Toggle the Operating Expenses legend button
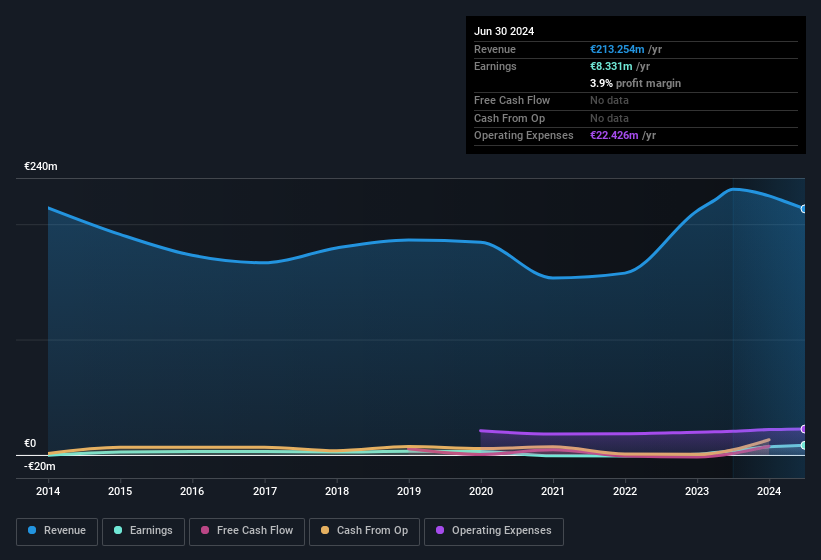The height and width of the screenshot is (560, 821). 493,531
